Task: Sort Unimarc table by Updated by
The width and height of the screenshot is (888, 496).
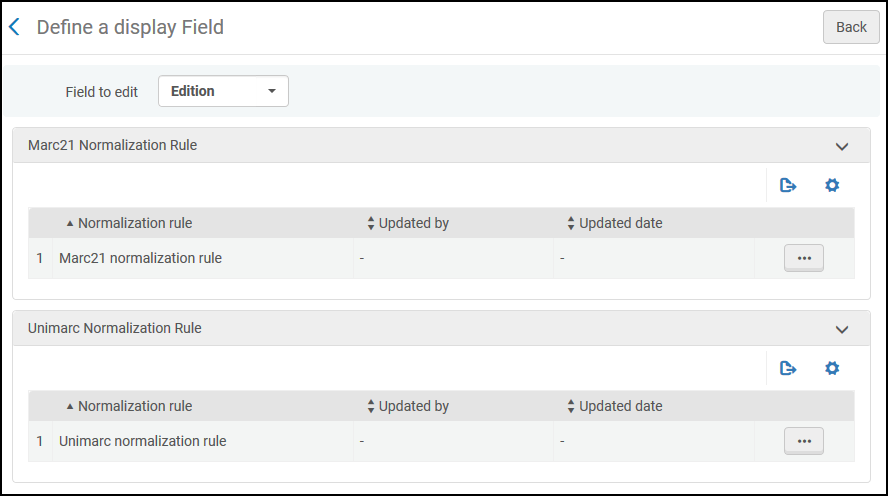Action: tap(408, 406)
